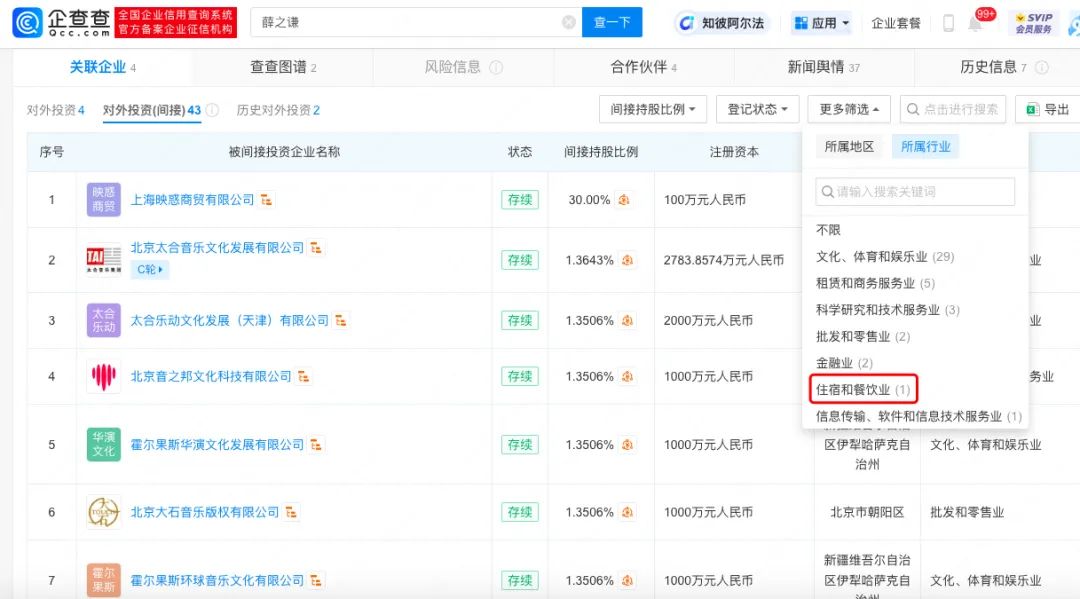
Task: Click the 华演文化 green logo thumbnail
Action: coord(103,444)
